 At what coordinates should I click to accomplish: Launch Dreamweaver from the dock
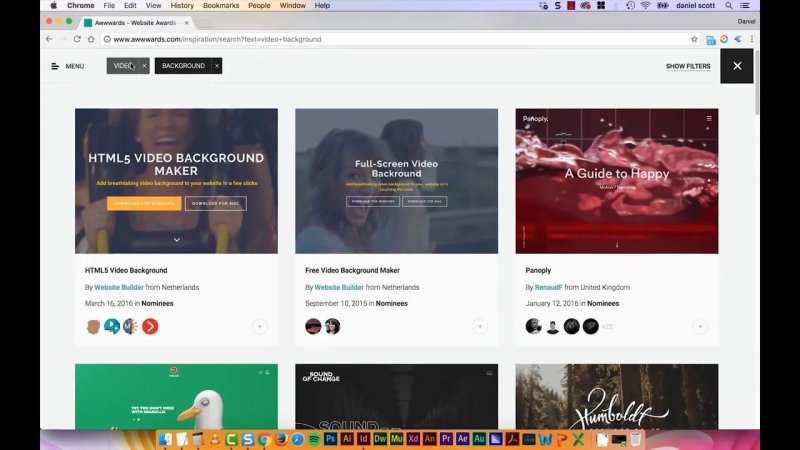click(x=380, y=439)
